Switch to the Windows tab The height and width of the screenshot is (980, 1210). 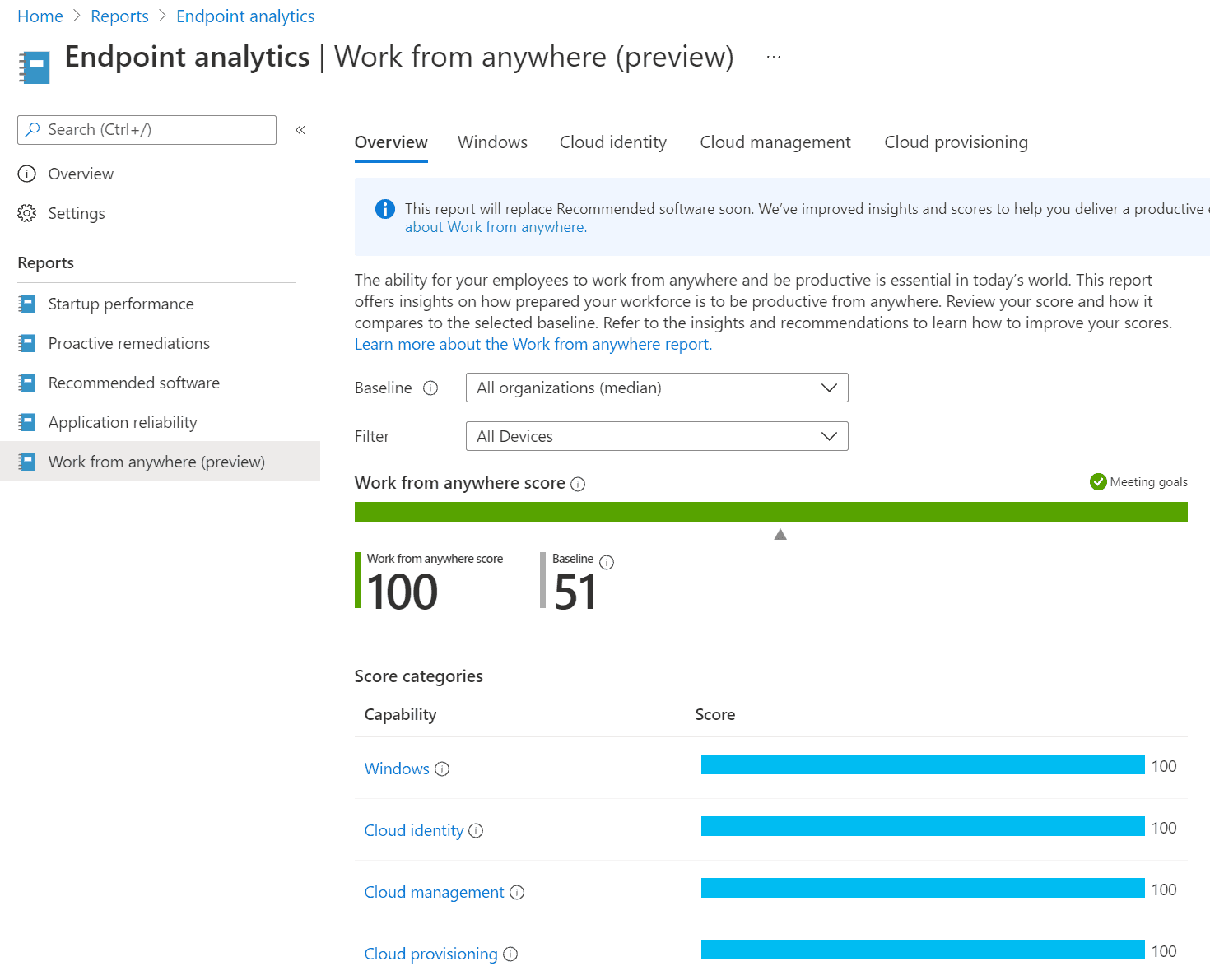tap(492, 142)
